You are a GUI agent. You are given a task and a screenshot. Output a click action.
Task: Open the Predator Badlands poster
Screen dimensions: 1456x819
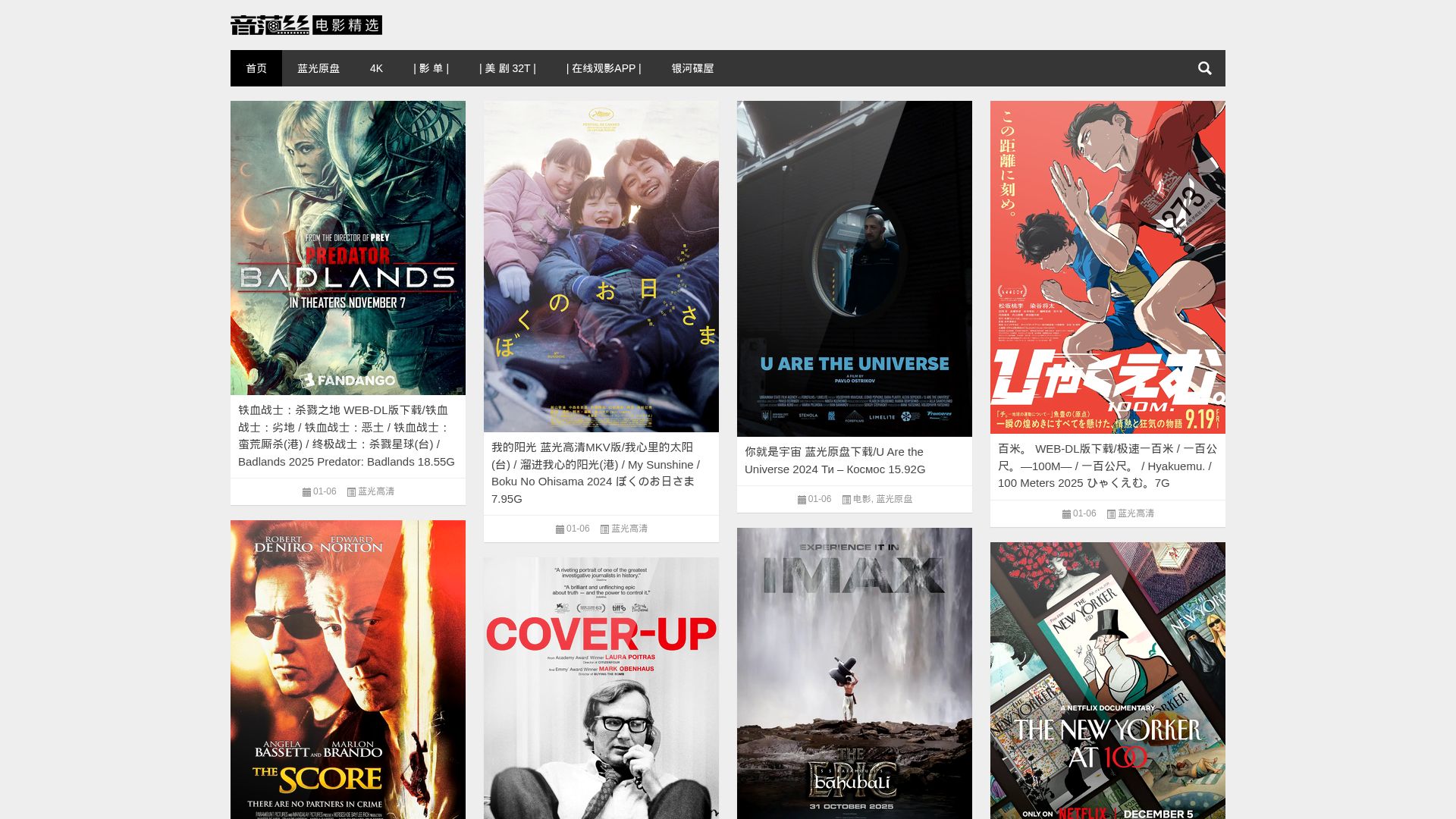[x=348, y=248]
